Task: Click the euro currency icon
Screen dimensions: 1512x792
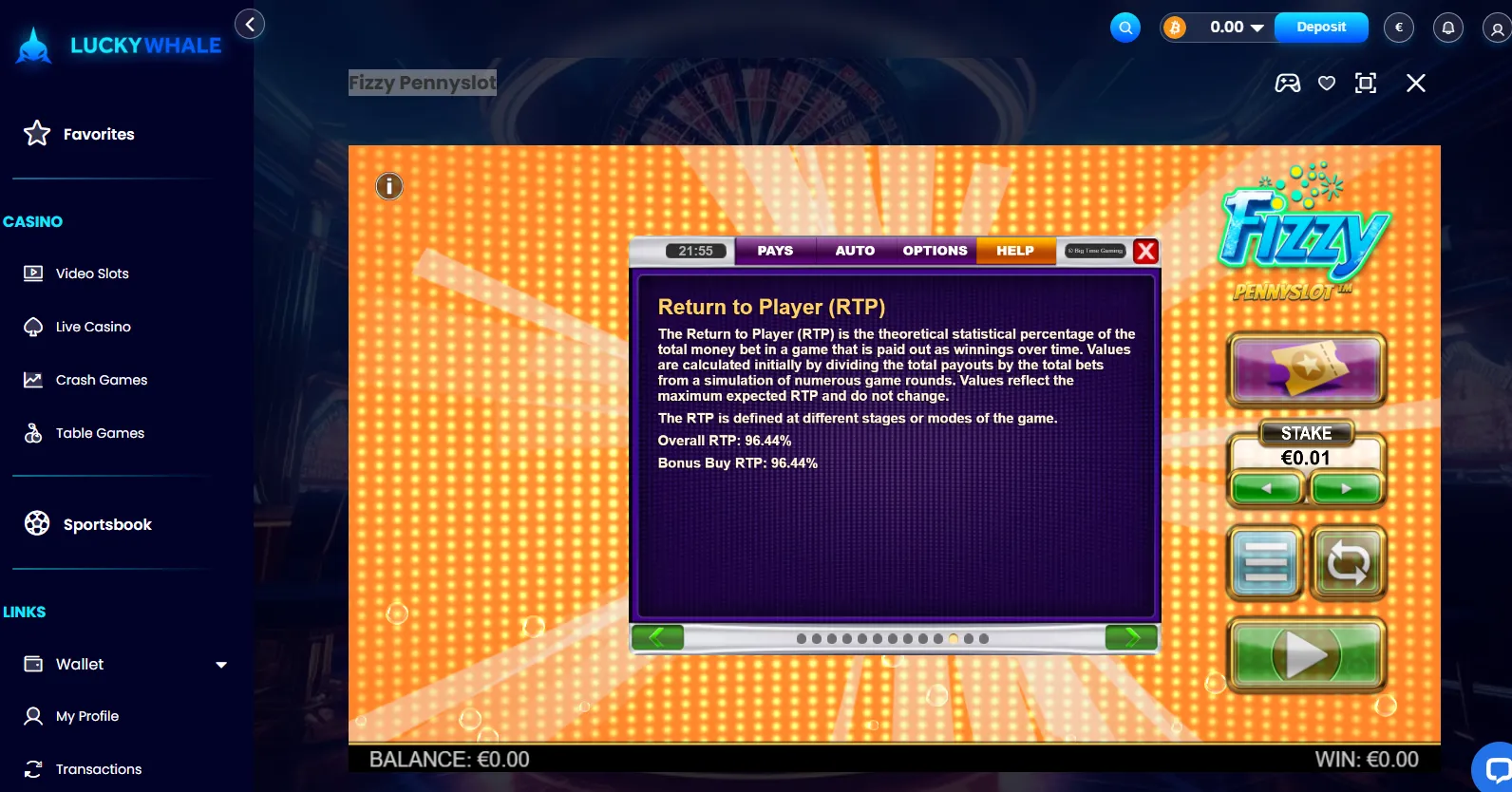Action: click(1399, 28)
